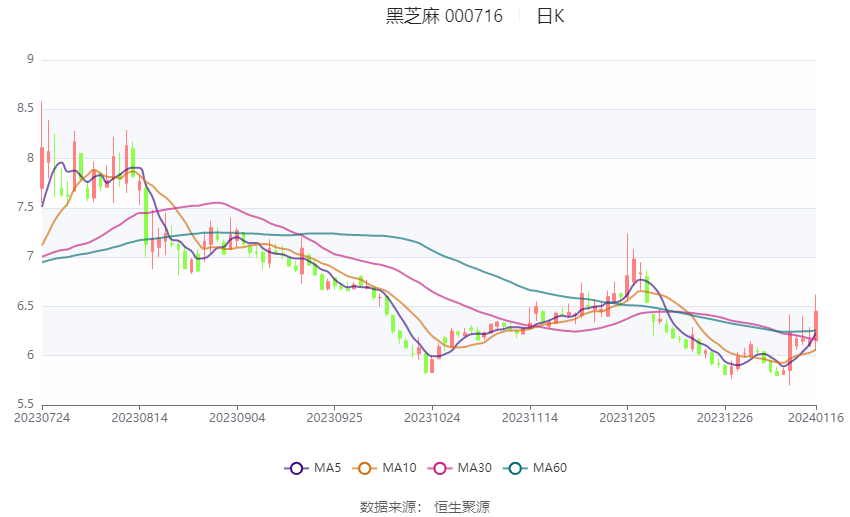Click the chart title 黑芝麻 000716
The image size is (850, 517).
pyautogui.click(x=444, y=16)
